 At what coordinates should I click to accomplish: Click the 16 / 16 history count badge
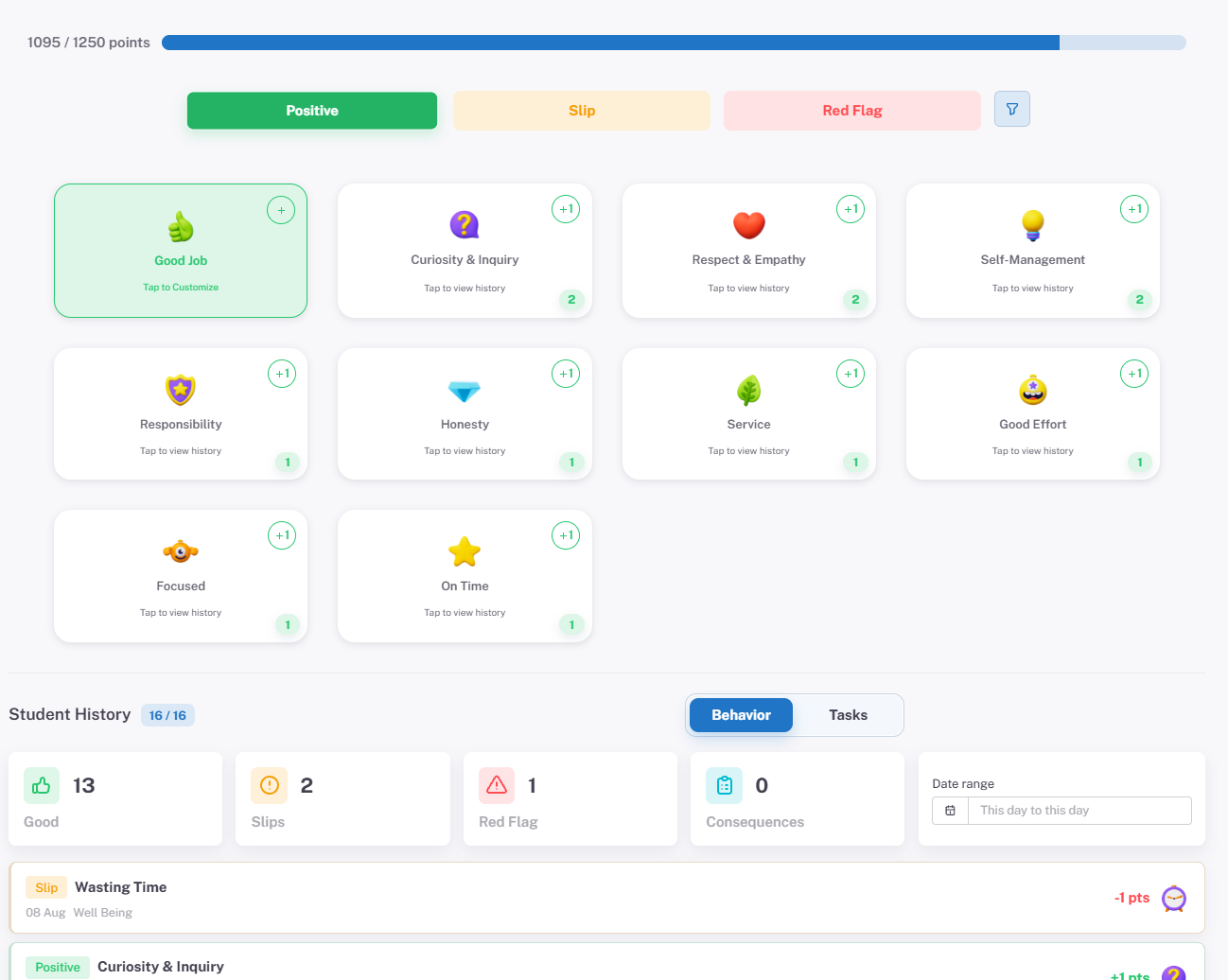pyautogui.click(x=167, y=715)
